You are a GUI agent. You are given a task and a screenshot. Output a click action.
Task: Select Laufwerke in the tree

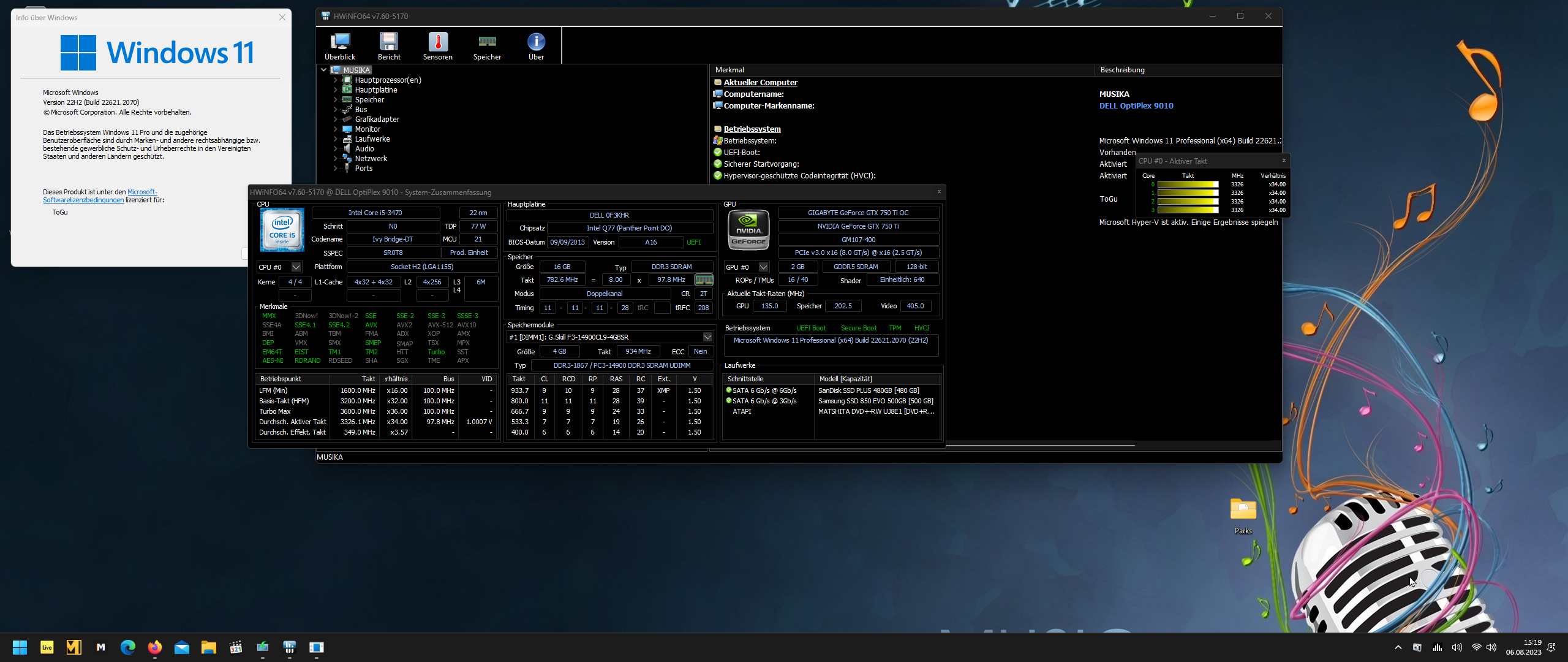pyautogui.click(x=372, y=139)
